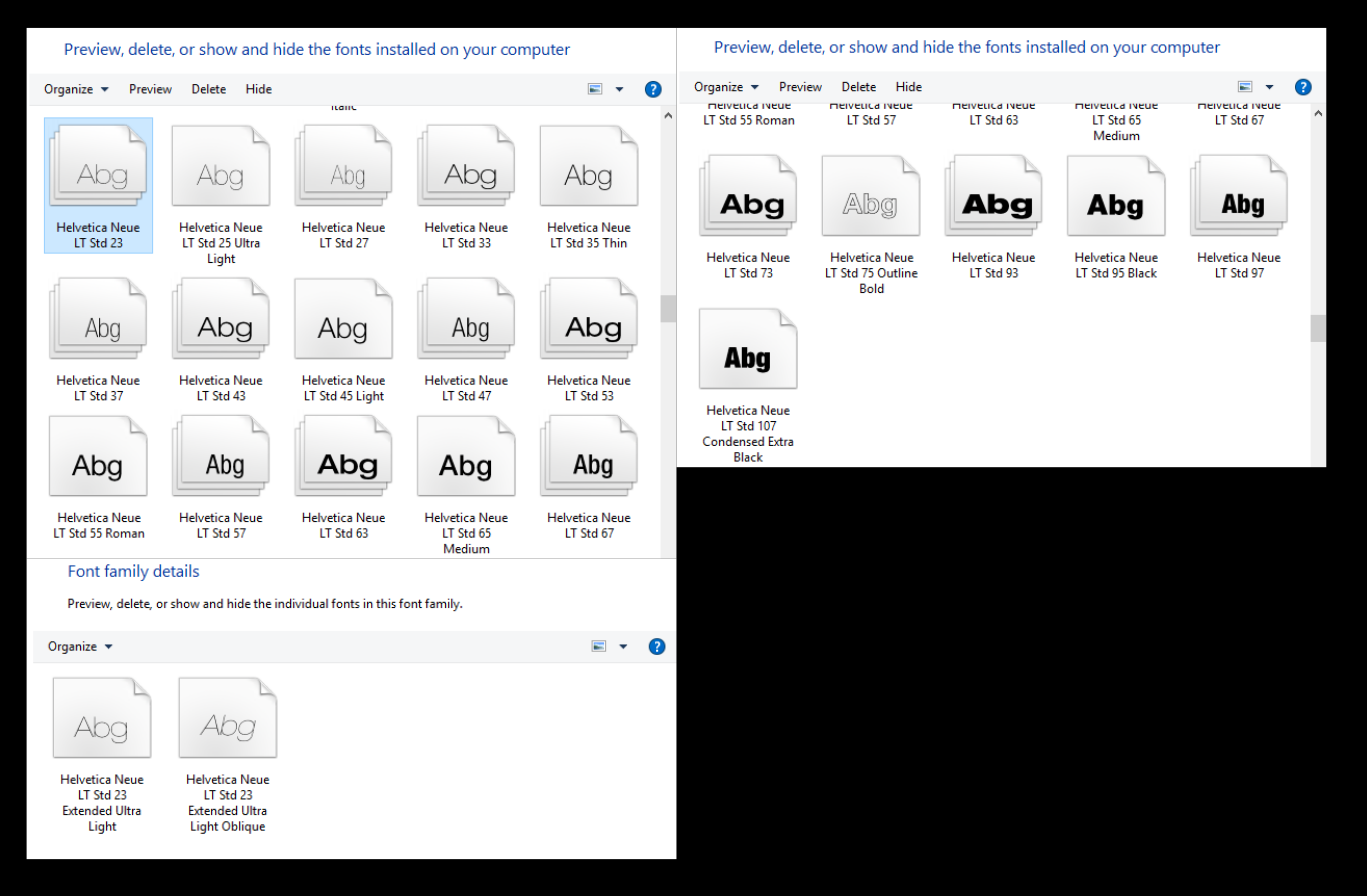Screen dimensions: 1367x896
Task: Select the 65 Medium font icon in left window
Action: [466, 456]
